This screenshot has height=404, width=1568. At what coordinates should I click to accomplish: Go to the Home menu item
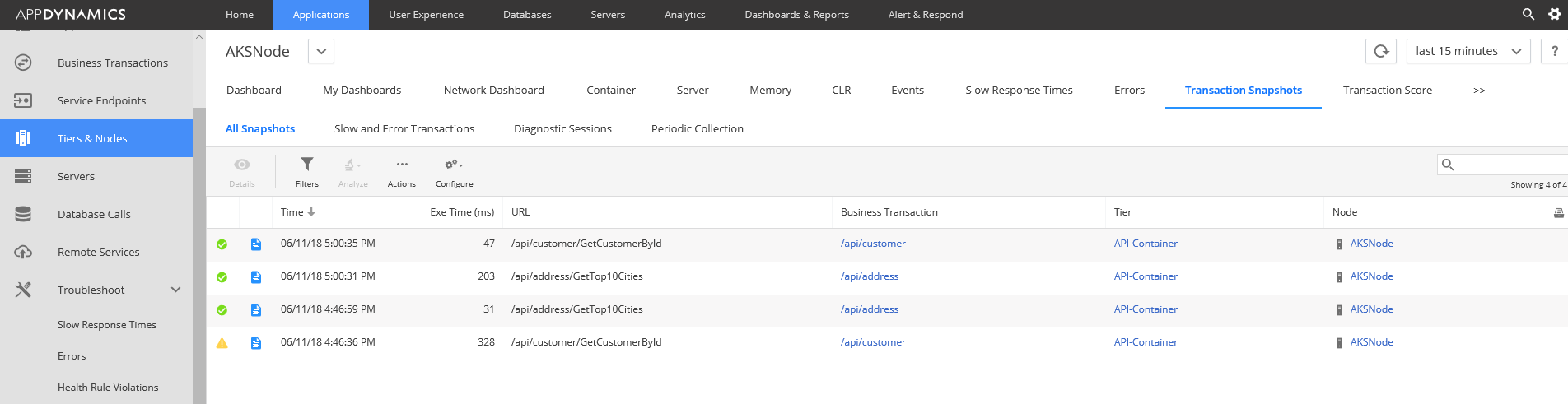(240, 15)
